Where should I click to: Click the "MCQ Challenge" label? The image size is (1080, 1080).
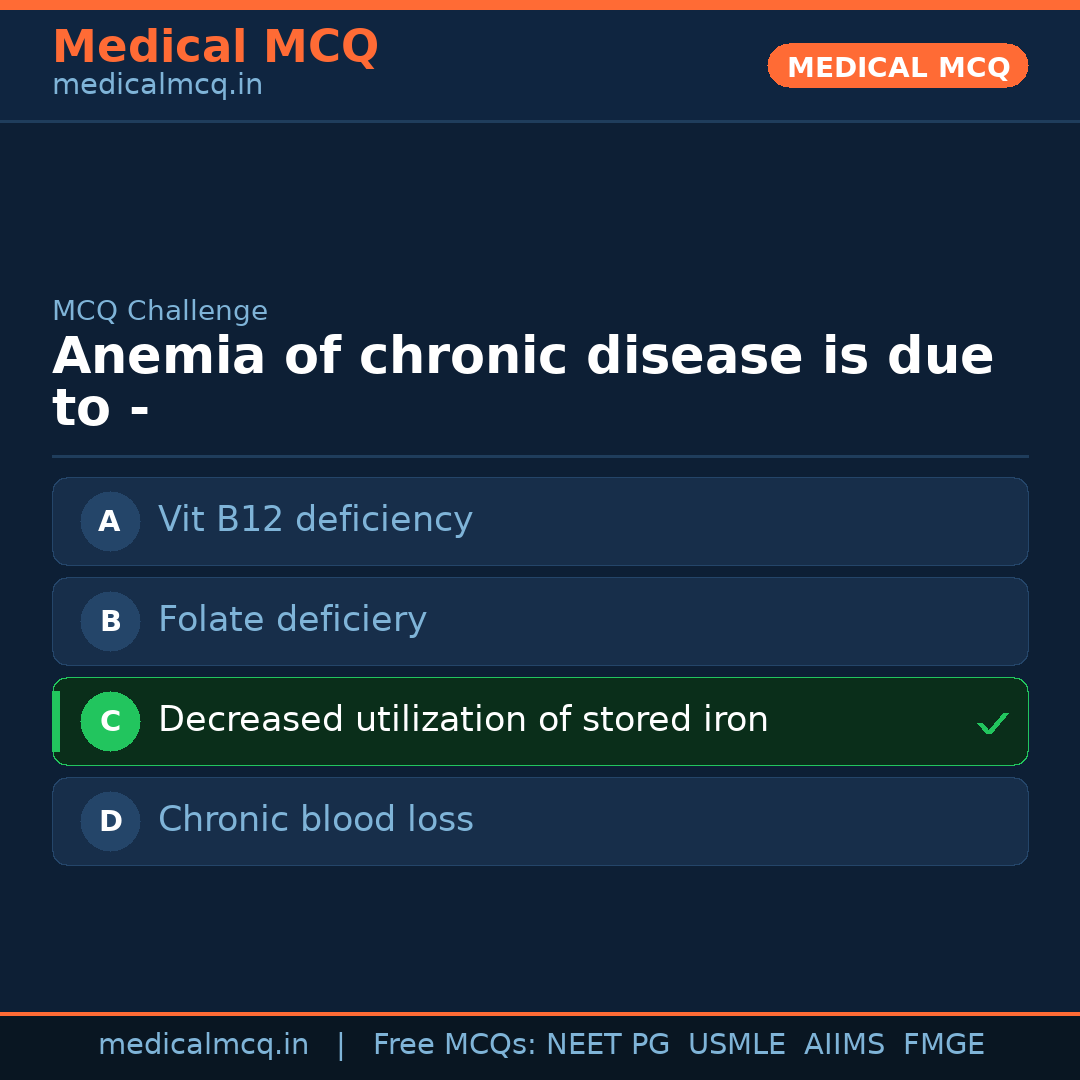(x=160, y=311)
